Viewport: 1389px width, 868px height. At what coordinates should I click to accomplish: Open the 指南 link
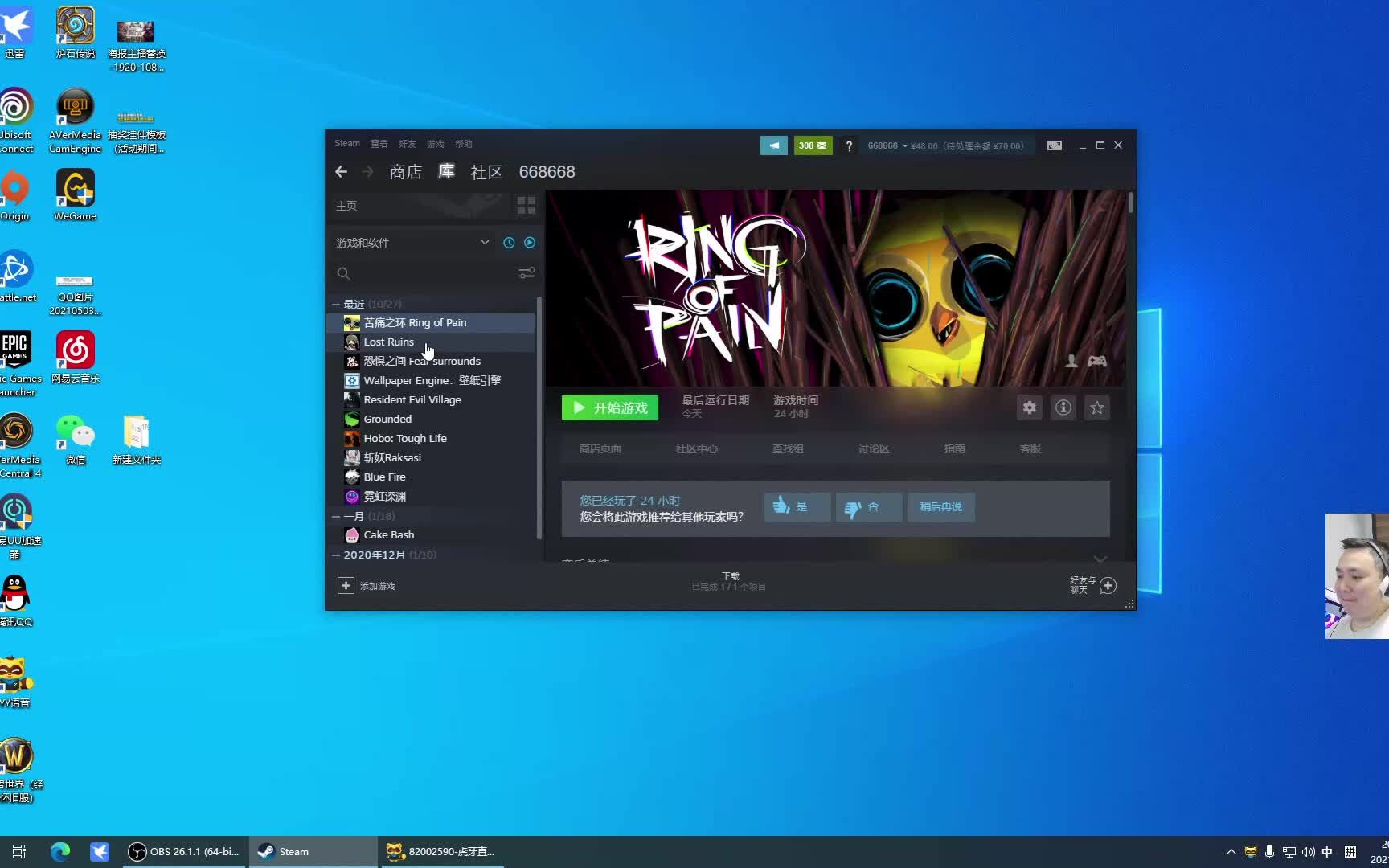(955, 449)
